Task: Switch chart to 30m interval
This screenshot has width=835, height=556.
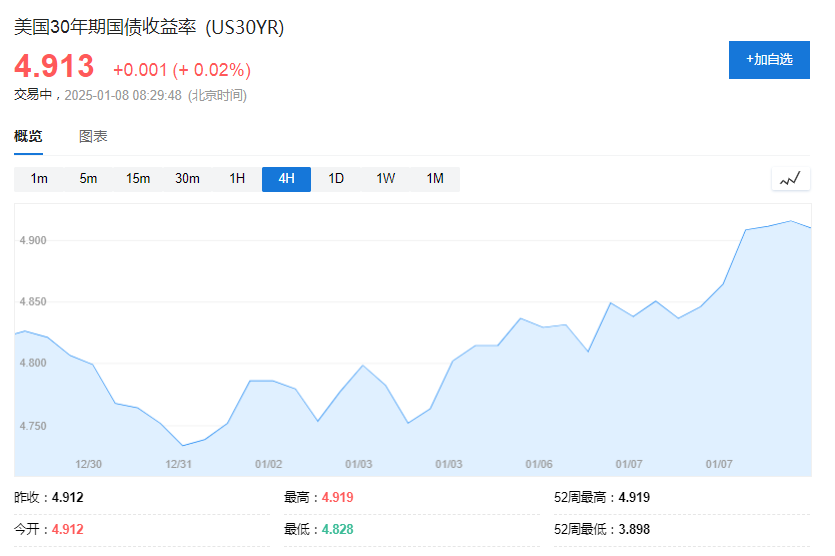Action: click(x=187, y=179)
